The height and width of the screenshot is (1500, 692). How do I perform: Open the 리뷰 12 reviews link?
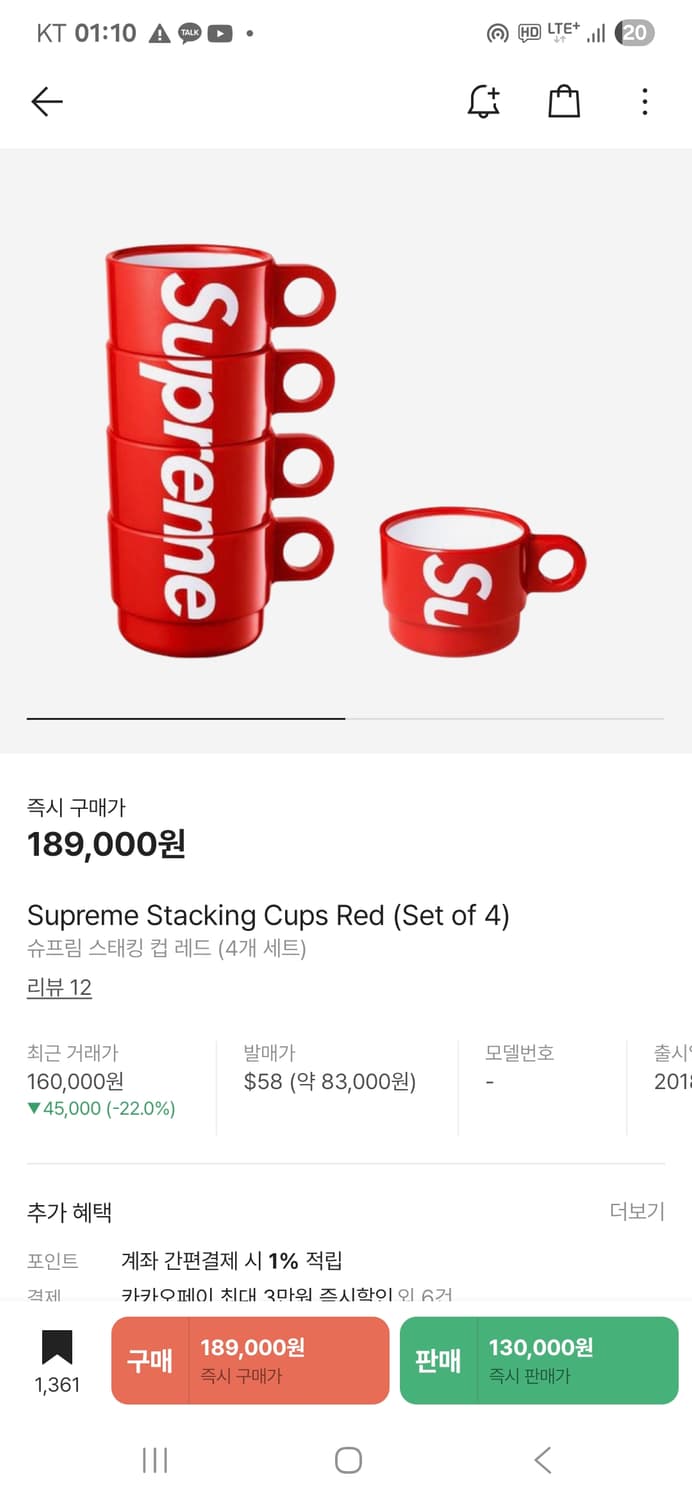click(x=59, y=988)
